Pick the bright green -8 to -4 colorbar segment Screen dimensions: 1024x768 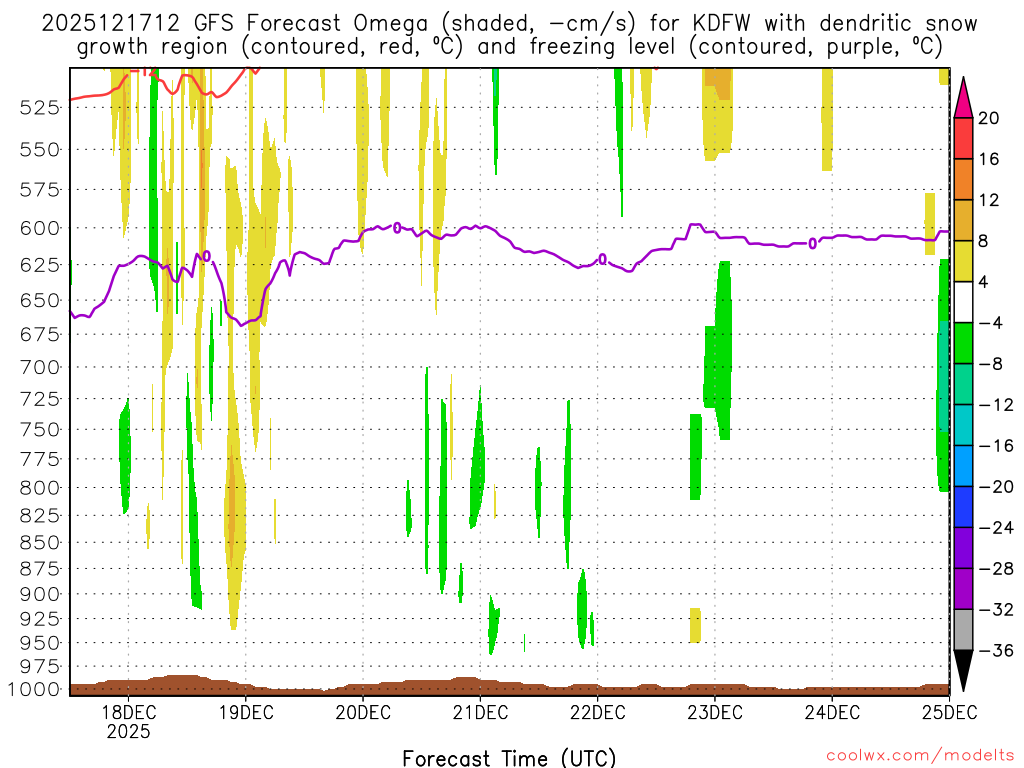[x=963, y=344]
